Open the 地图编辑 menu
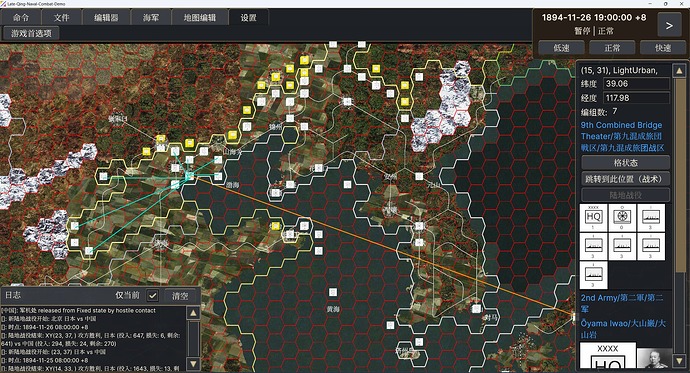 click(200, 18)
